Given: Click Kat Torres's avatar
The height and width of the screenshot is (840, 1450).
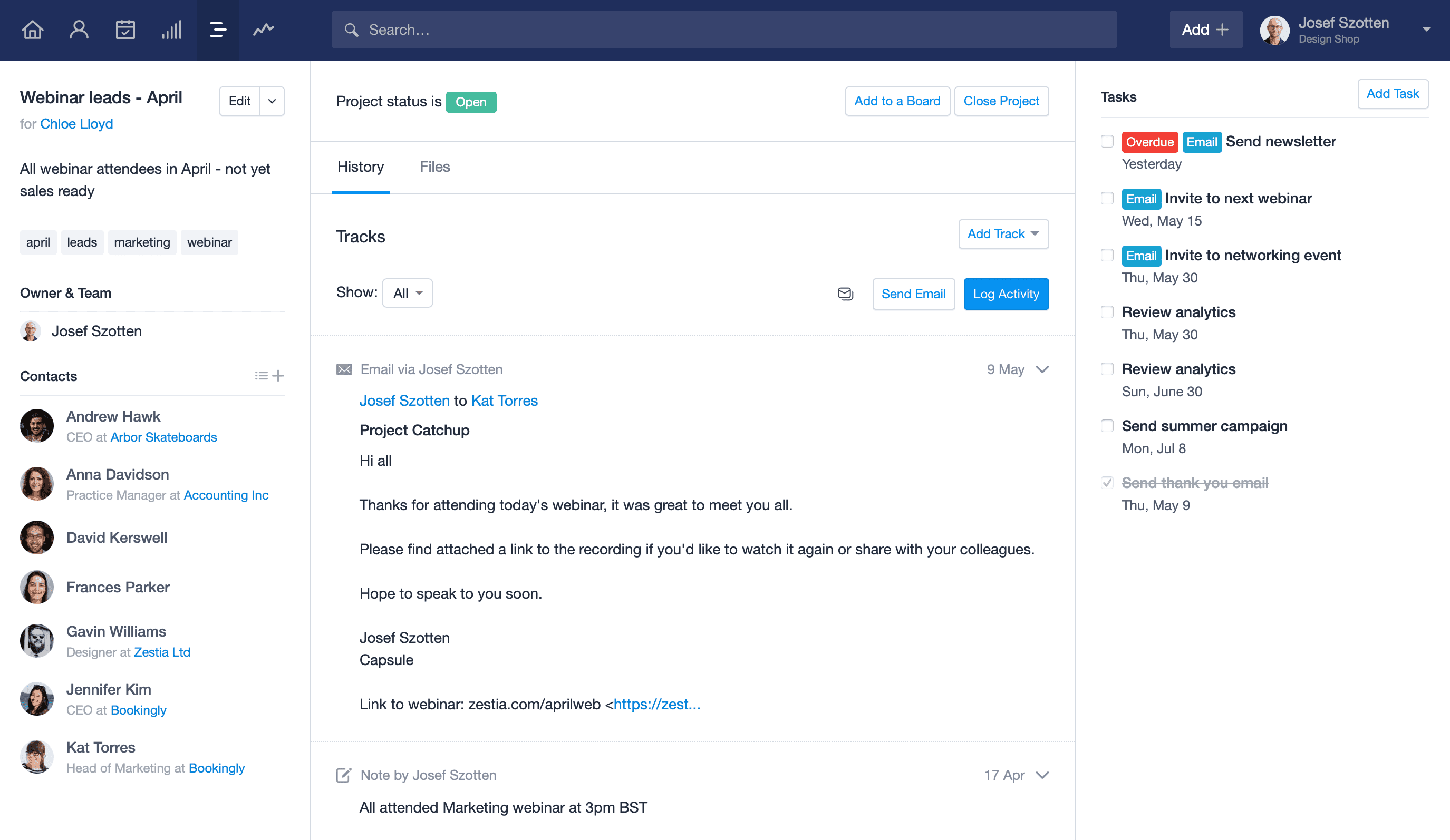Looking at the screenshot, I should [37, 757].
